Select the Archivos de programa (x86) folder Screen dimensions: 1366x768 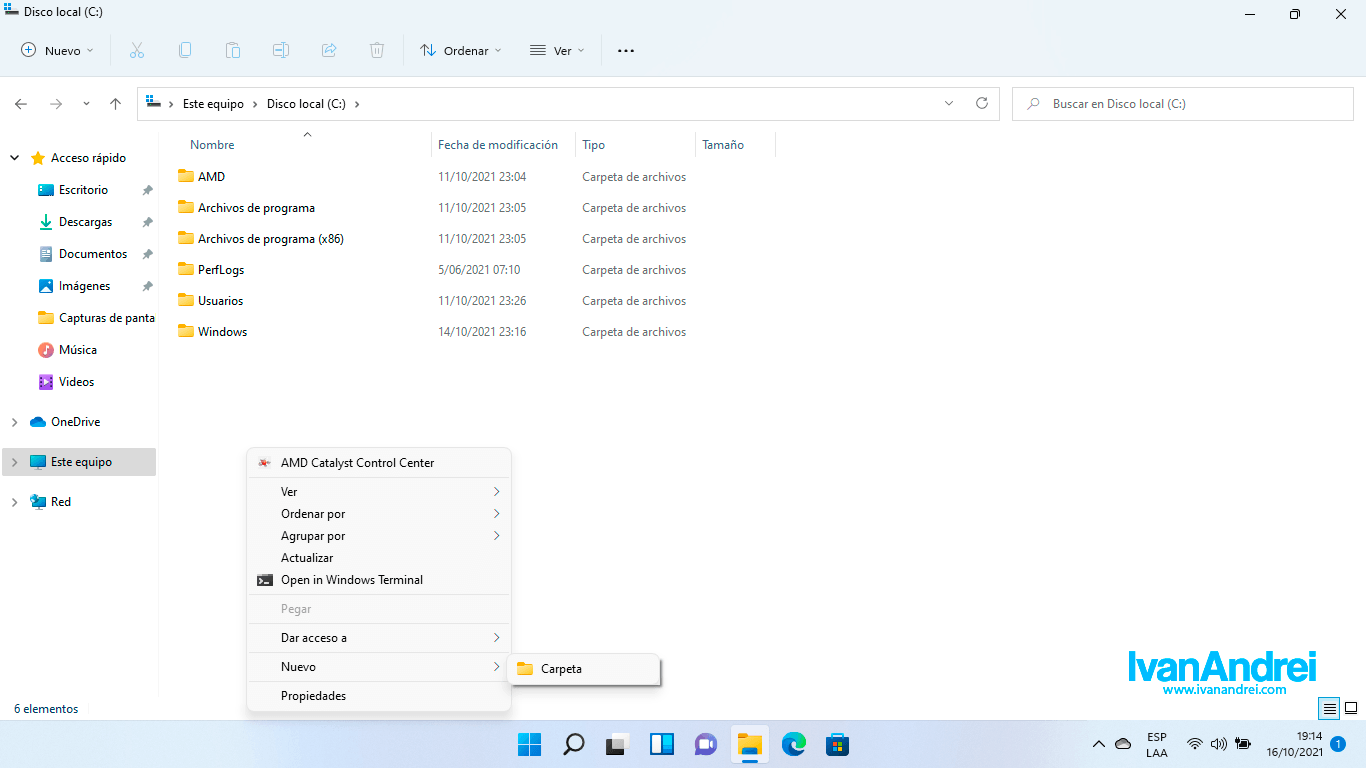(270, 239)
